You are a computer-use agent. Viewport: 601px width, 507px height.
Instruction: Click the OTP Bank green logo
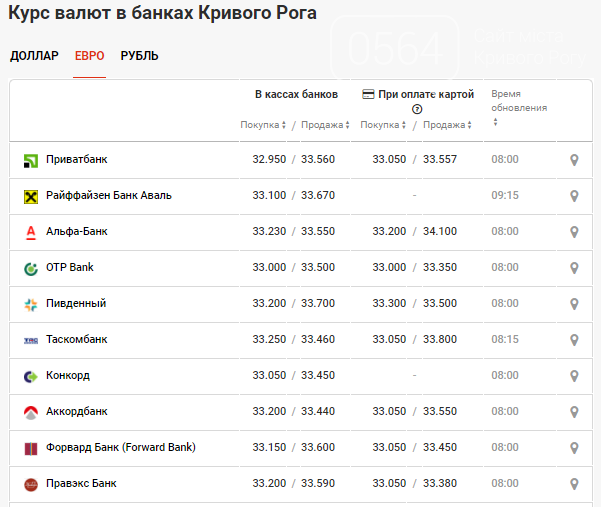tap(31, 269)
